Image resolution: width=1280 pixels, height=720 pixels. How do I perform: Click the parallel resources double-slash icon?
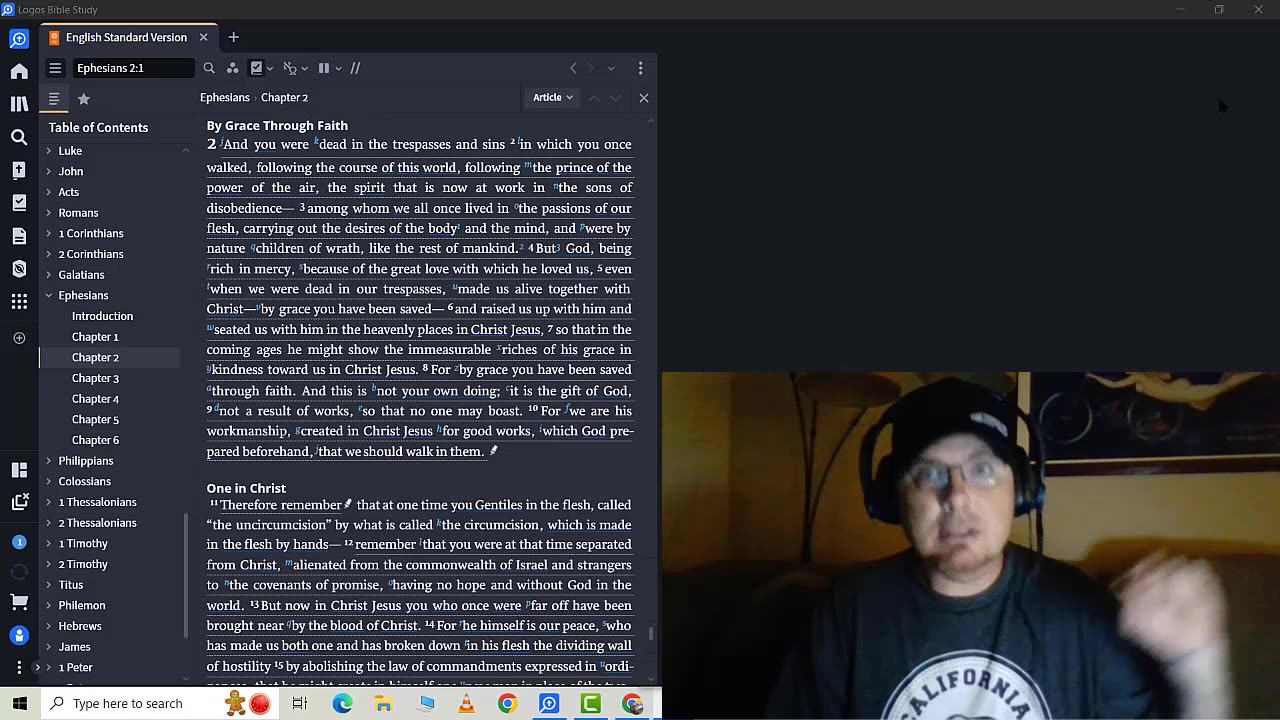[x=355, y=68]
